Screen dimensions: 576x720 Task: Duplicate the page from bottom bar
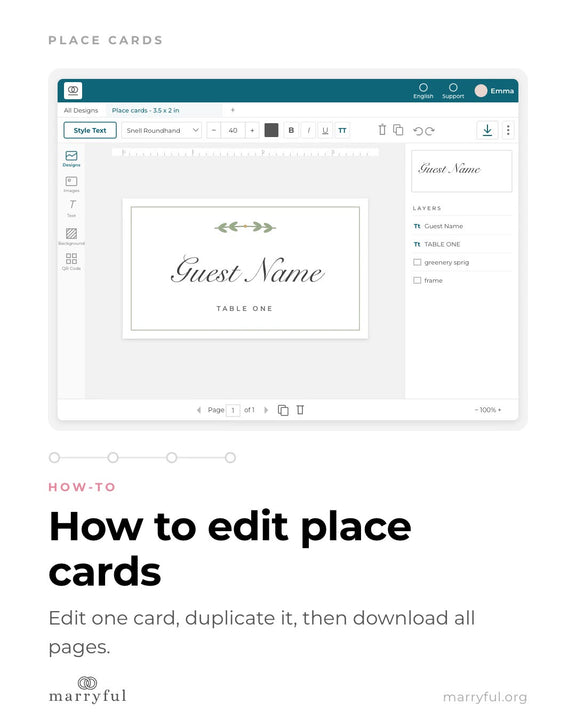pos(283,410)
